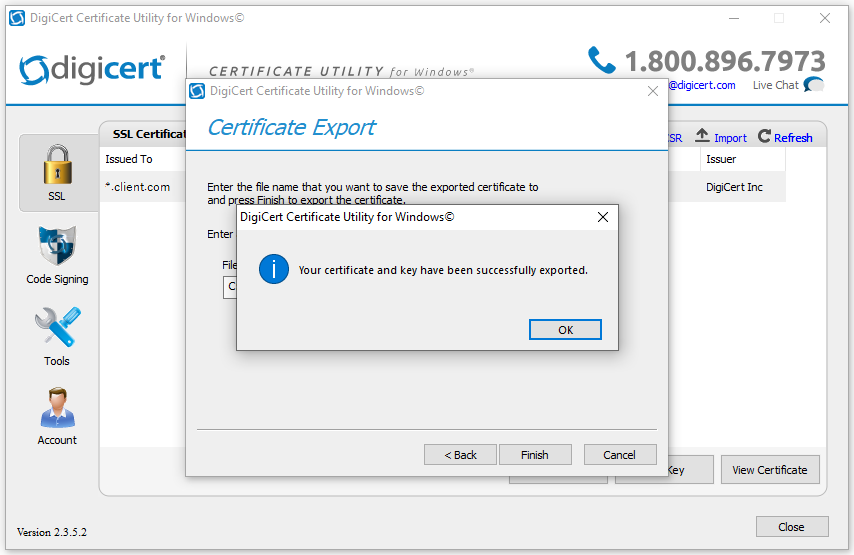Click the Certificate Export dialog title icon
Viewport: 854px width, 555px height.
[197, 91]
